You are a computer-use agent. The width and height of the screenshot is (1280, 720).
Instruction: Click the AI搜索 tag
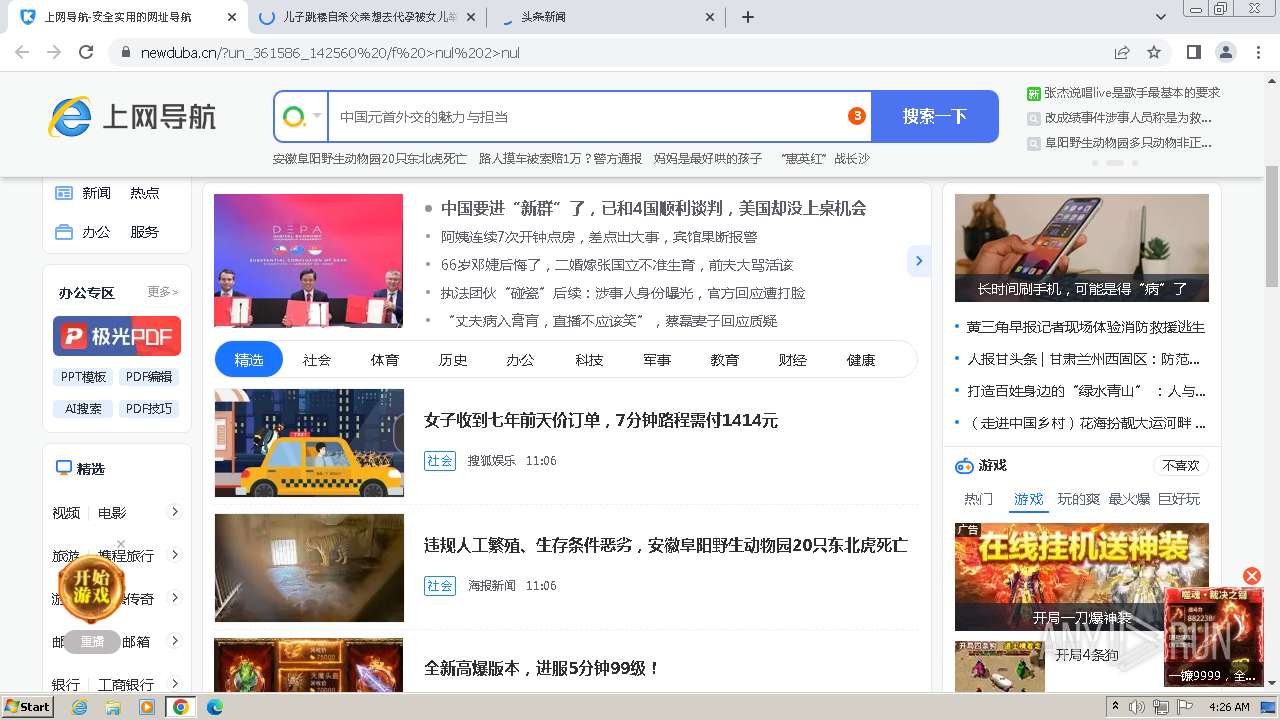point(83,409)
